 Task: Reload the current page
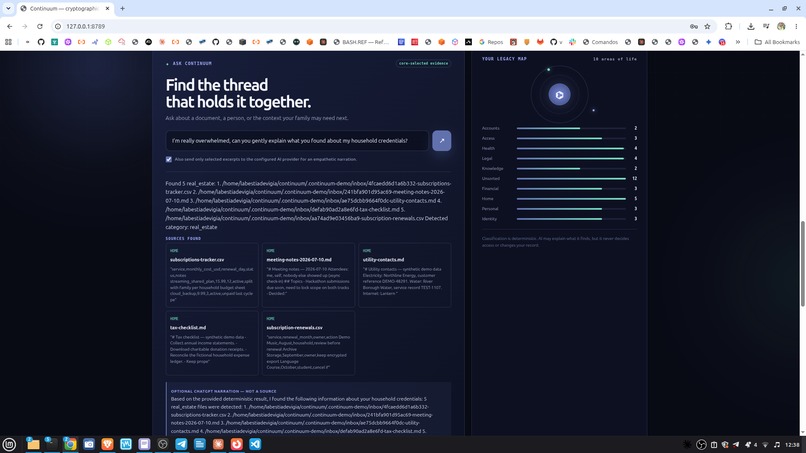tap(40, 26)
